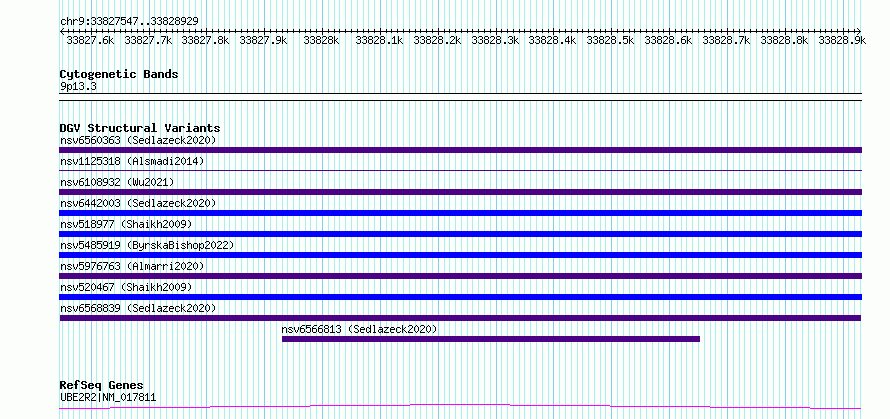890x419 pixels.
Task: Click the 33828.8k ruler tick label
Action: [784, 40]
